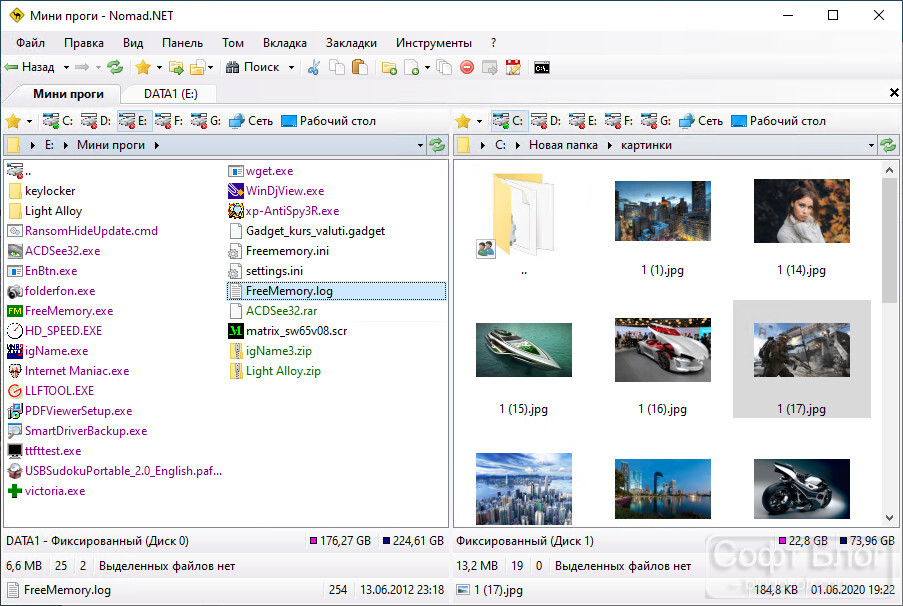903x606 pixels.
Task: Click the New Folder icon with green plus
Action: point(389,67)
